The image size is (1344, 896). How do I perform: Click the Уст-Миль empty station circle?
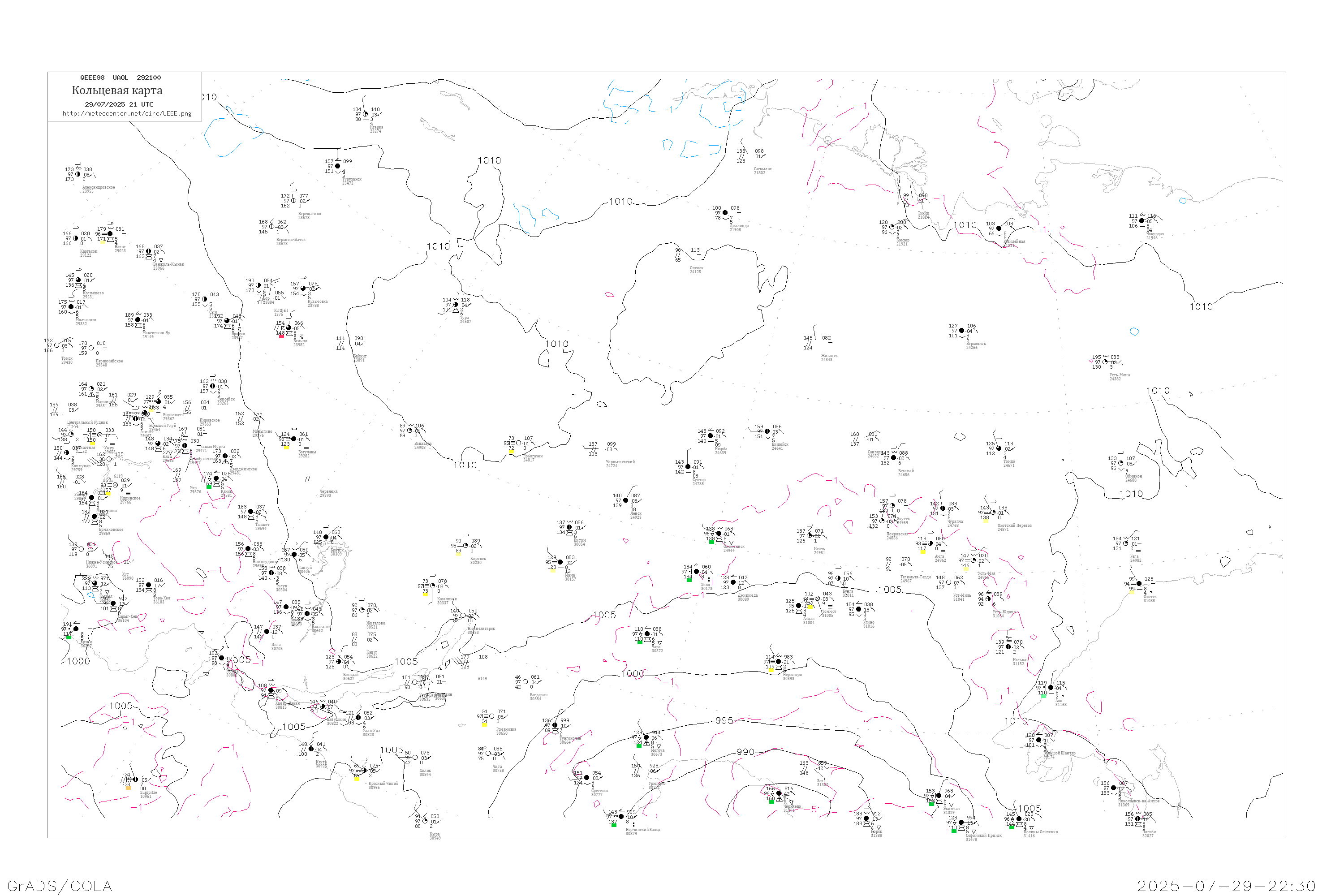pos(948,583)
